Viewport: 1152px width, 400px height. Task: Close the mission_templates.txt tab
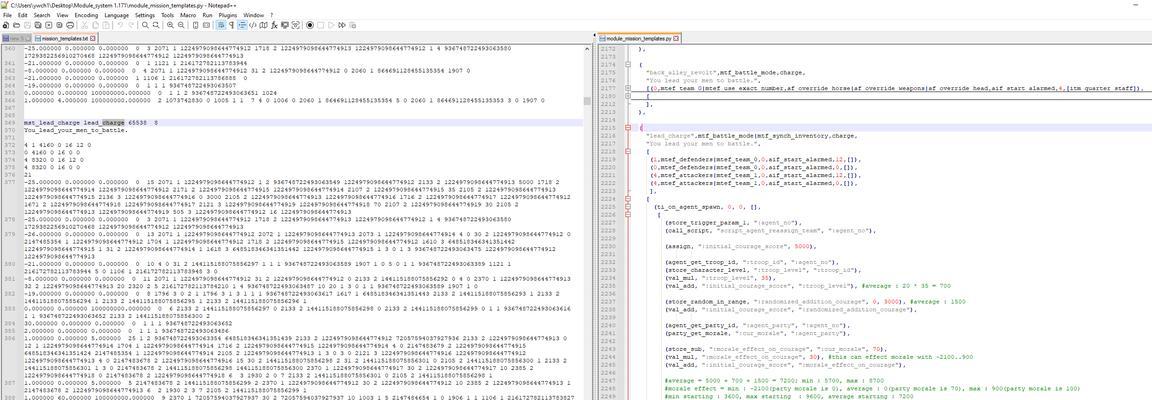tap(93, 38)
